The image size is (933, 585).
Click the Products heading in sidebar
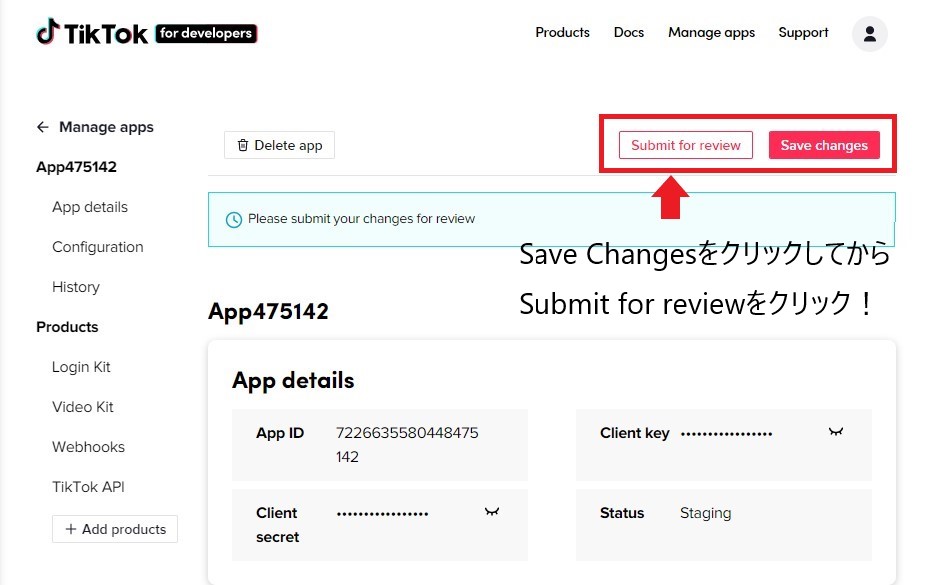(67, 327)
